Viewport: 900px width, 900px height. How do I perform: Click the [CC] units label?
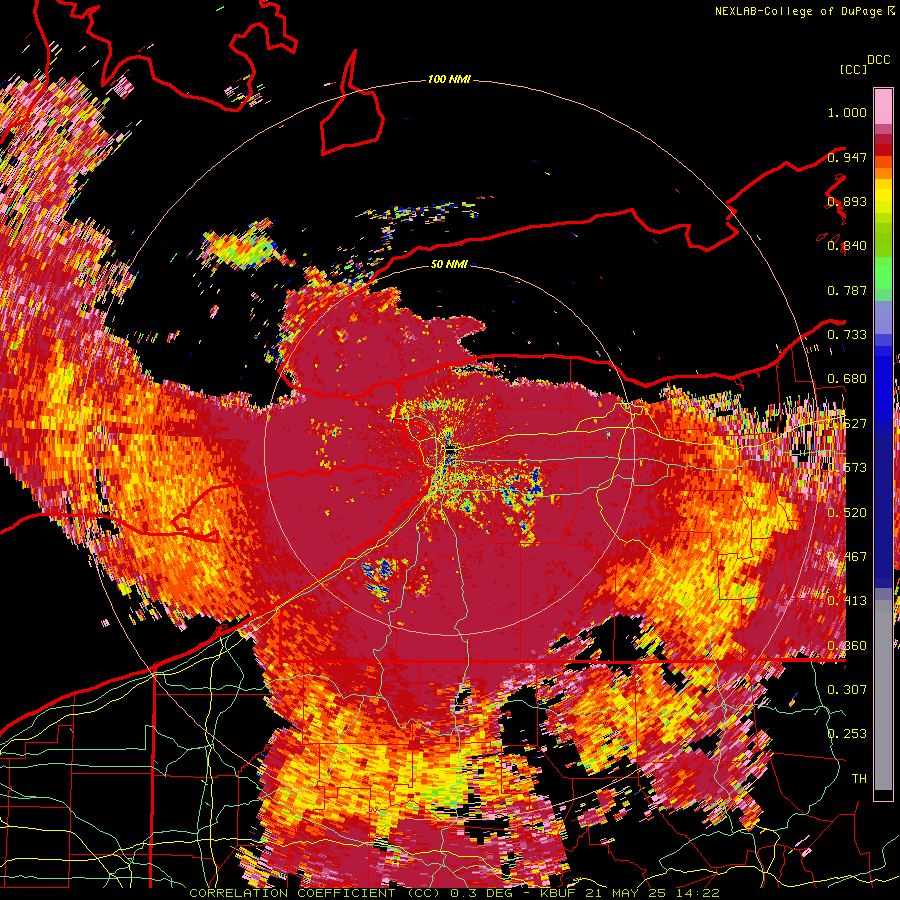tap(853, 69)
